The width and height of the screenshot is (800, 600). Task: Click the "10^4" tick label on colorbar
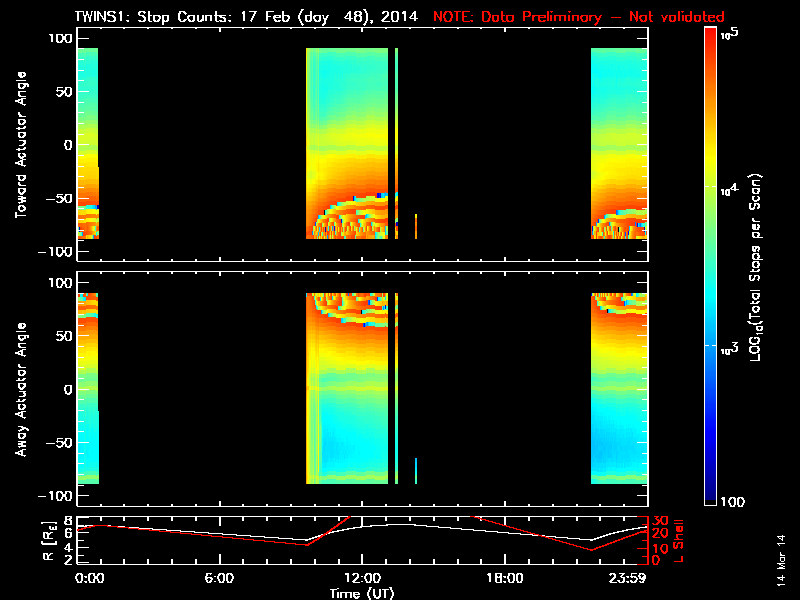tap(730, 190)
